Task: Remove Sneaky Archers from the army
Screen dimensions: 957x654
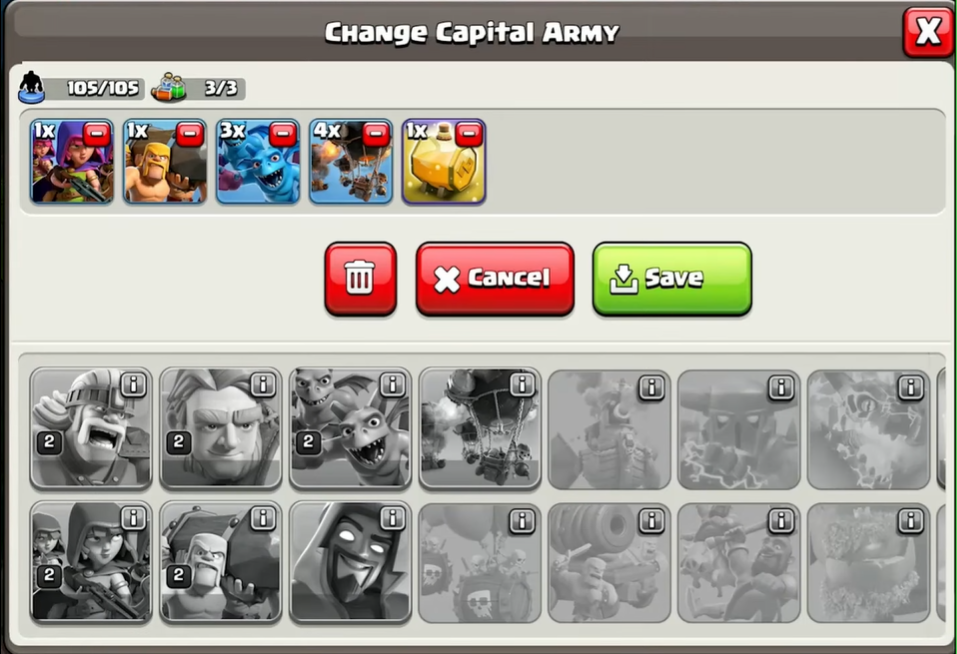Action: pos(97,133)
